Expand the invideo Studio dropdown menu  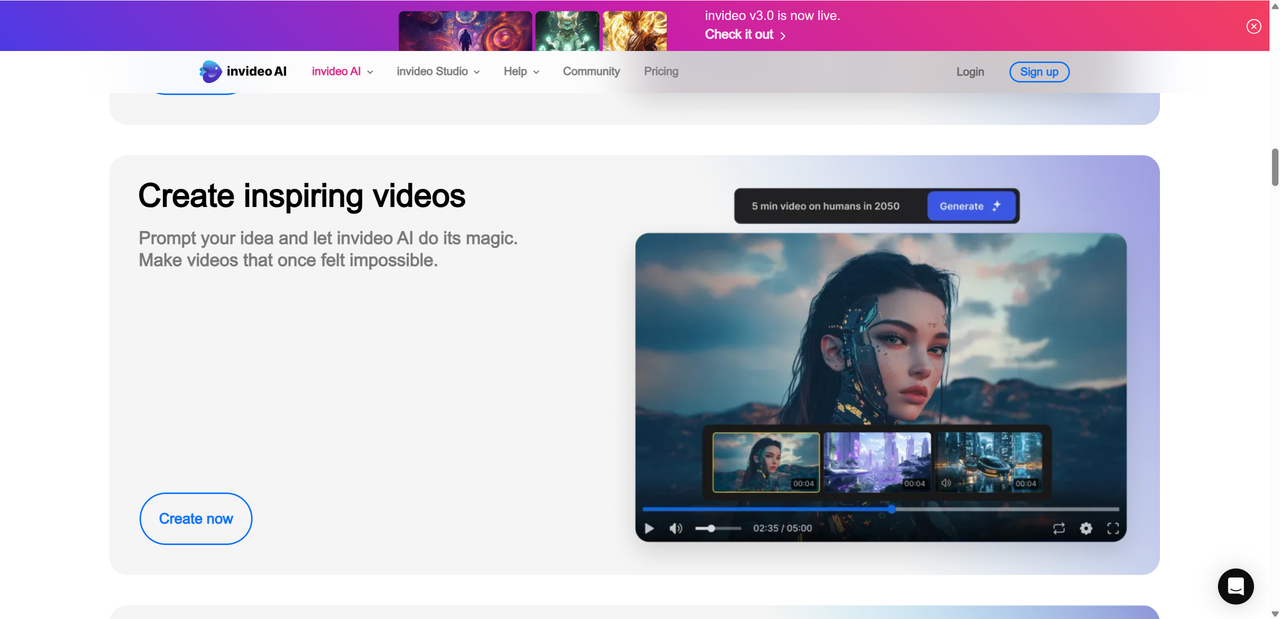pyautogui.click(x=438, y=72)
